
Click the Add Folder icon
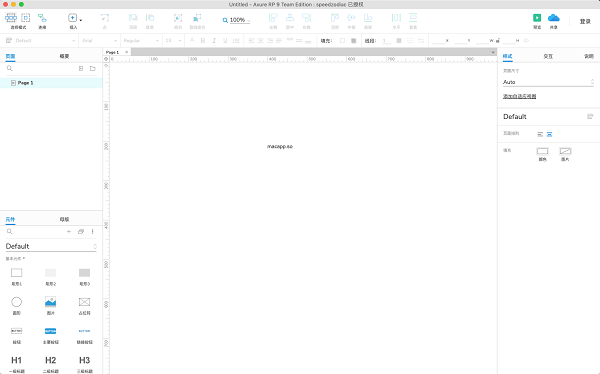click(x=93, y=69)
